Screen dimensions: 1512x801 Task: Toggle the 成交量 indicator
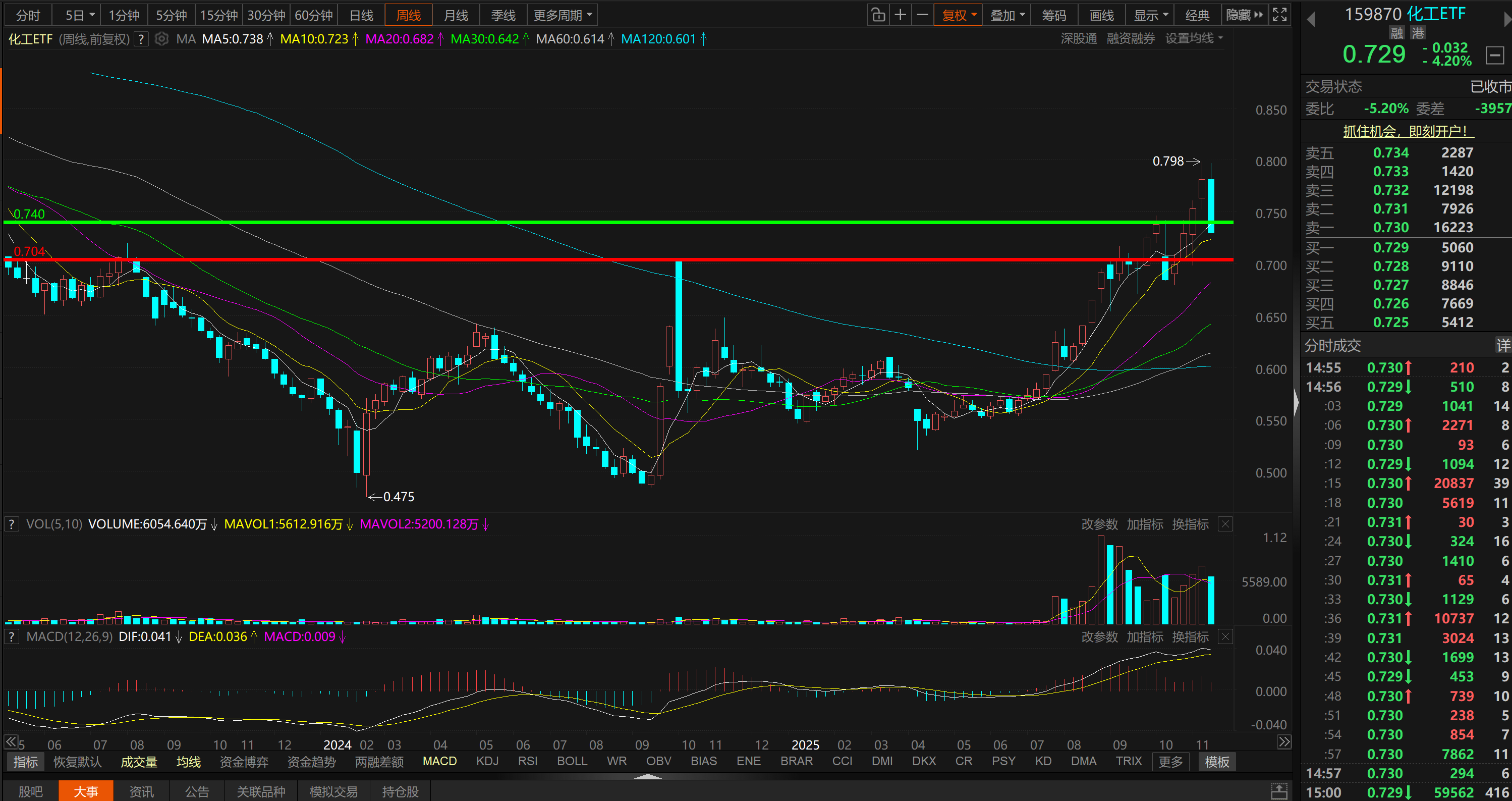(139, 762)
